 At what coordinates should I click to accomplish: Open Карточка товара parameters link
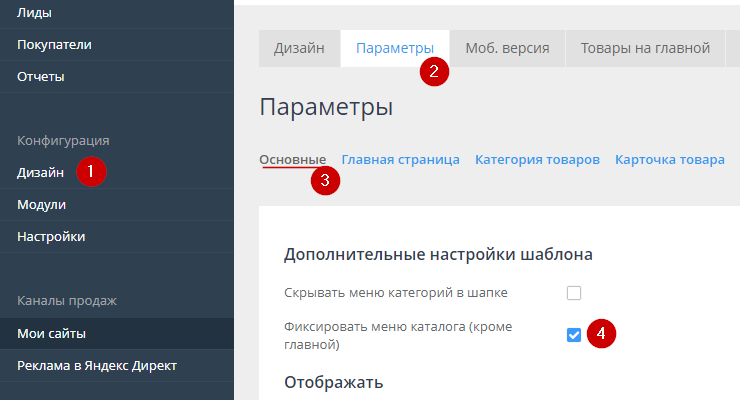[669, 159]
